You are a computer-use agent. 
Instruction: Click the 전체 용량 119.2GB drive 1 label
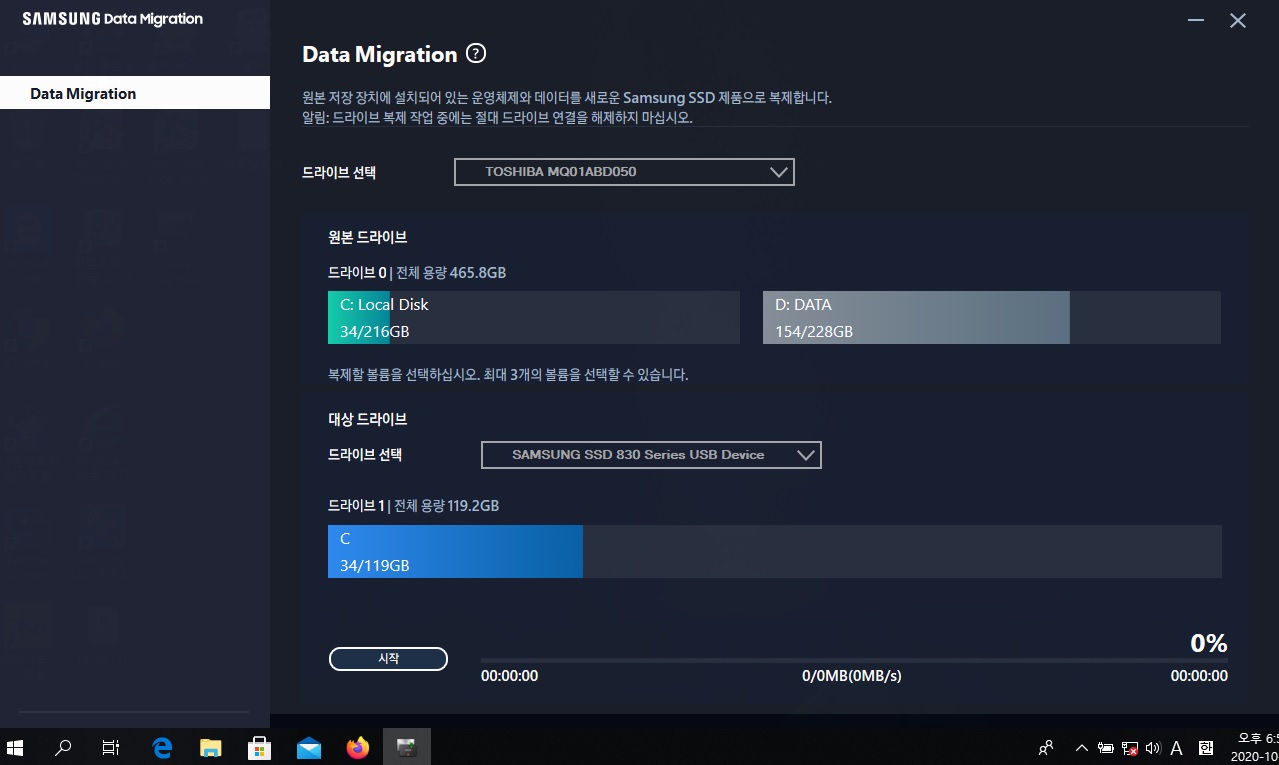pos(446,506)
